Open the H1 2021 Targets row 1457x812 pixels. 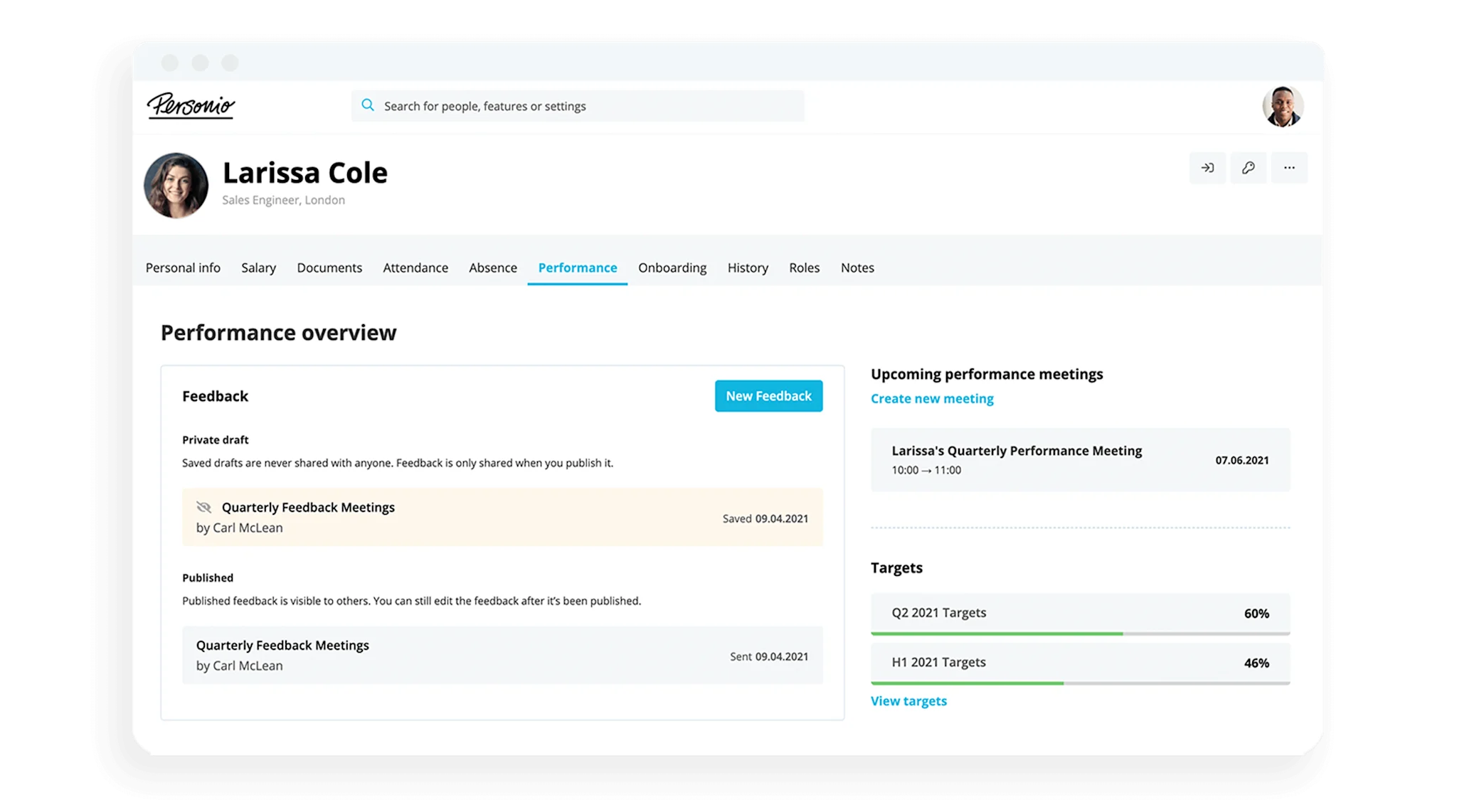pyautogui.click(x=1080, y=663)
